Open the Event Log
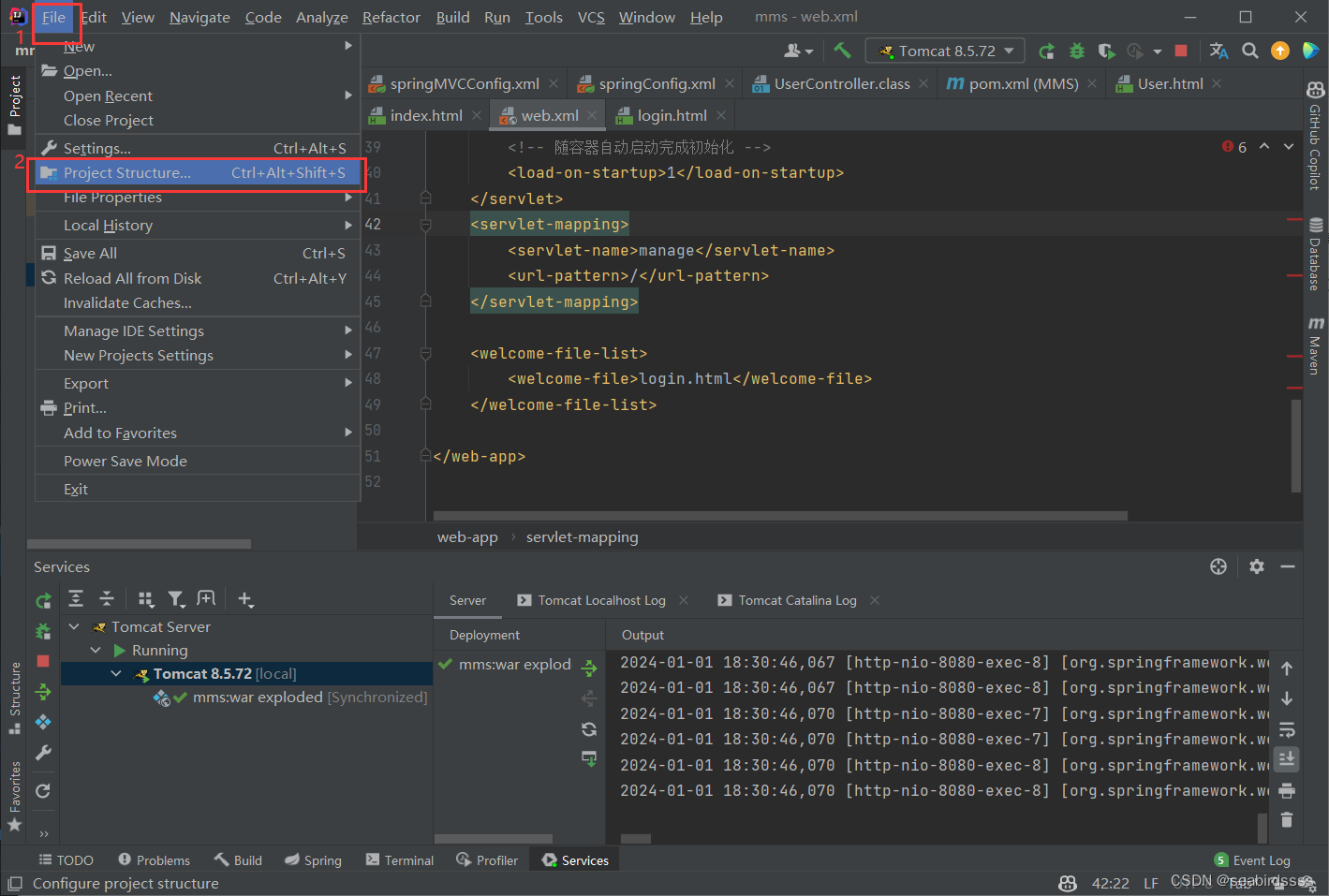Screen dimensions: 1329x896 (1252, 860)
